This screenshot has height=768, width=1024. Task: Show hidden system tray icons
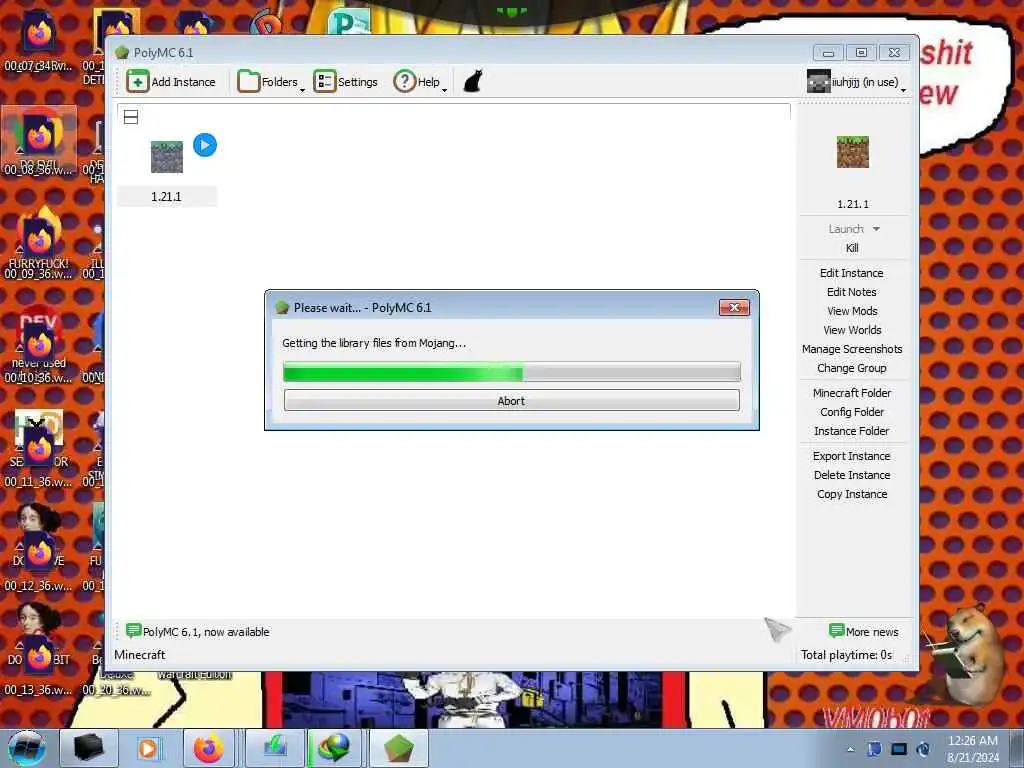850,749
